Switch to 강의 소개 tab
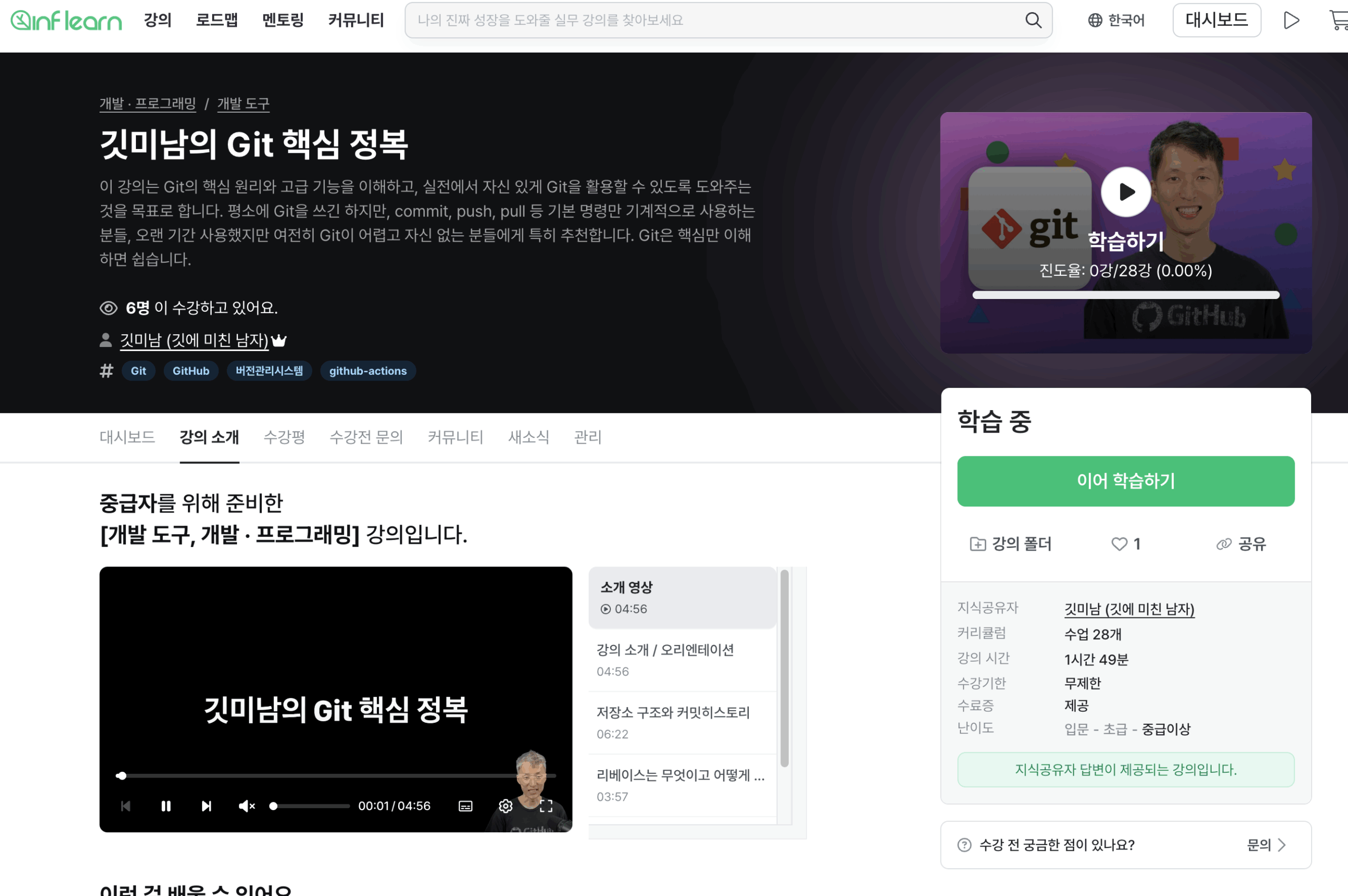1348x896 pixels. tap(209, 437)
